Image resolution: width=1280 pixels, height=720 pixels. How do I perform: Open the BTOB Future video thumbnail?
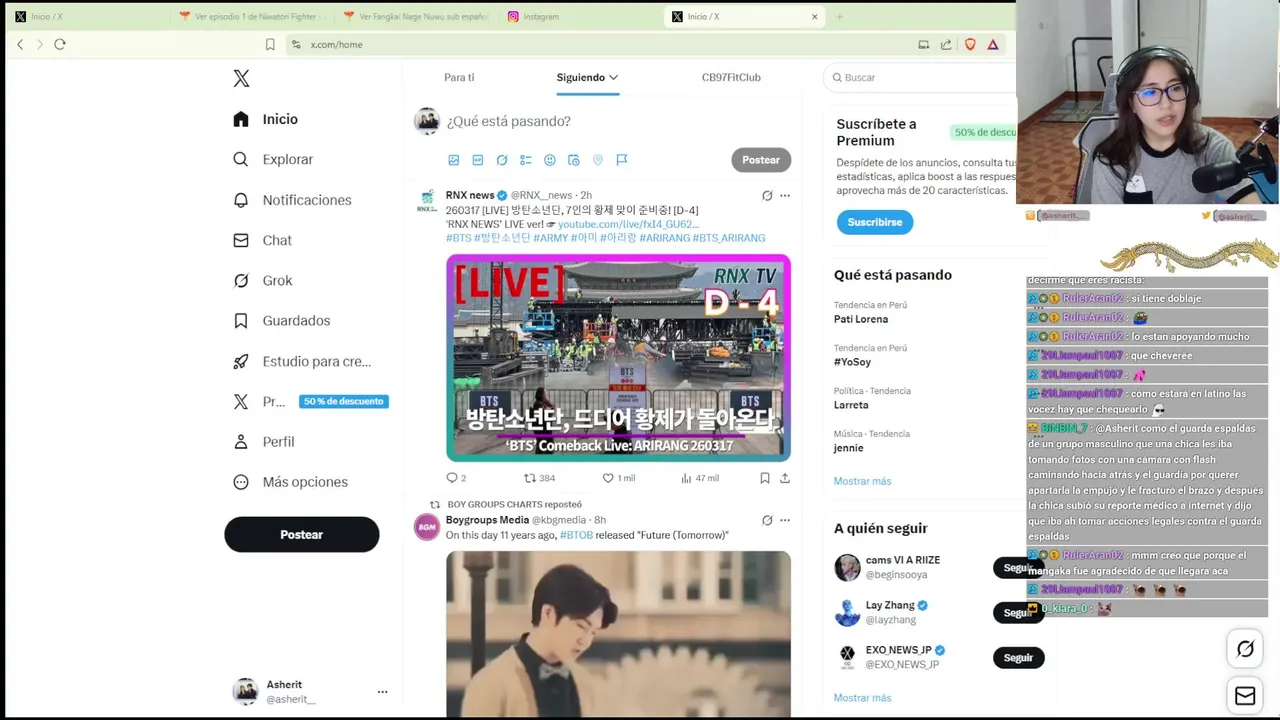tap(618, 634)
